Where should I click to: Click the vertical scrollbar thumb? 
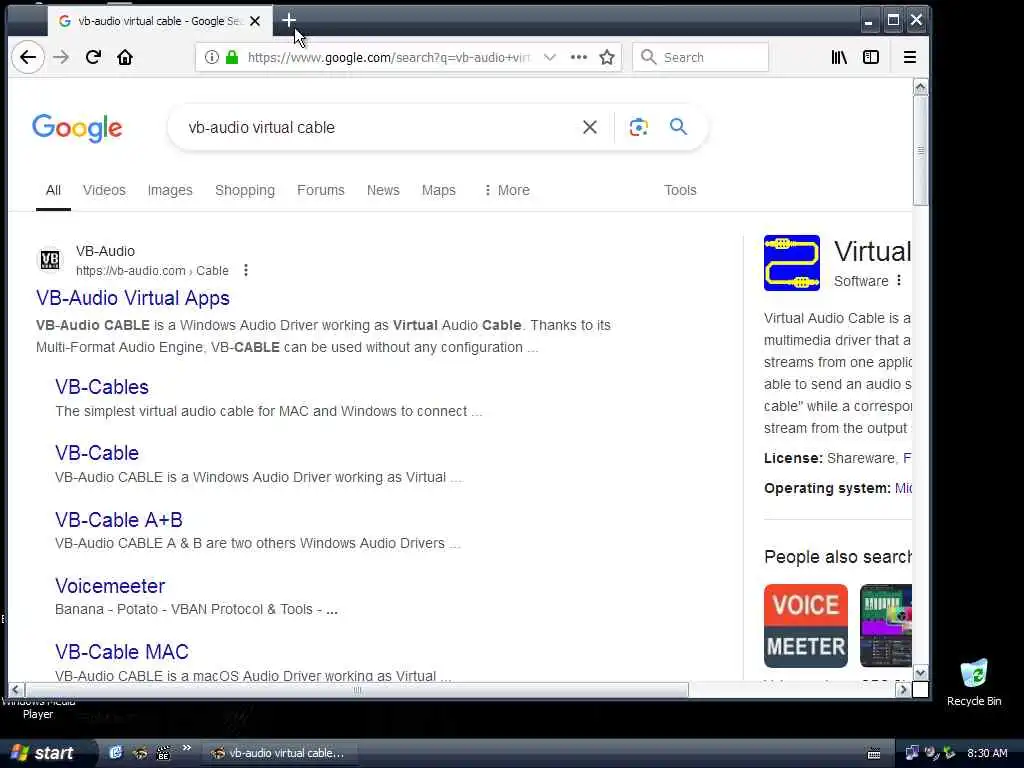tap(920, 150)
